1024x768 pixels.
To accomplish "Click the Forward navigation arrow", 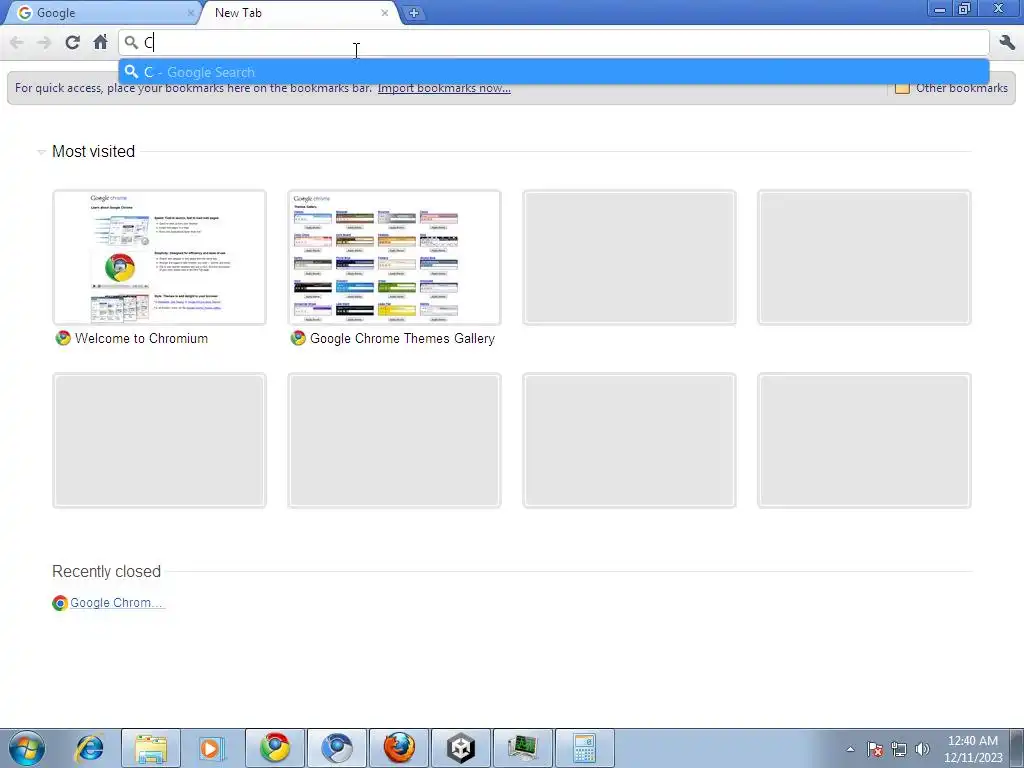I will (x=44, y=42).
